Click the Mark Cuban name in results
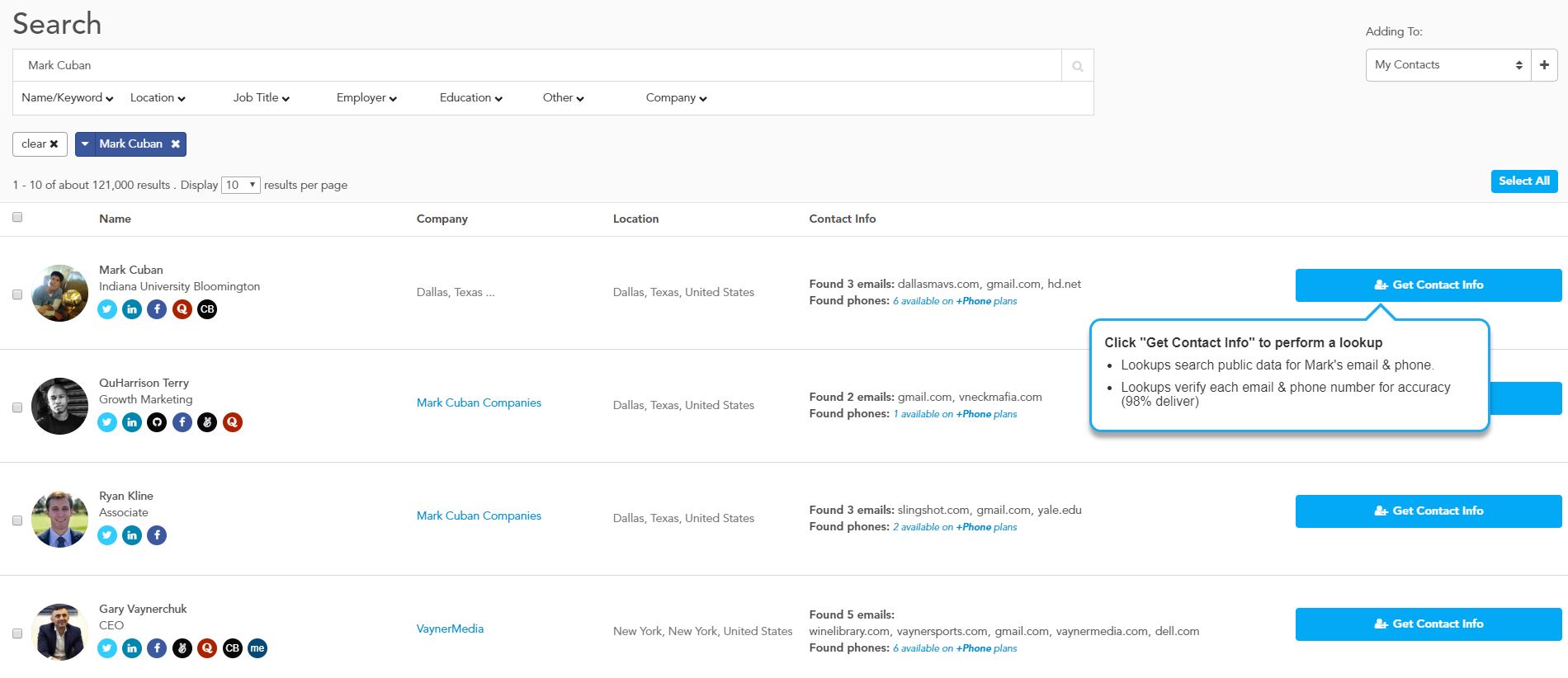 point(131,270)
